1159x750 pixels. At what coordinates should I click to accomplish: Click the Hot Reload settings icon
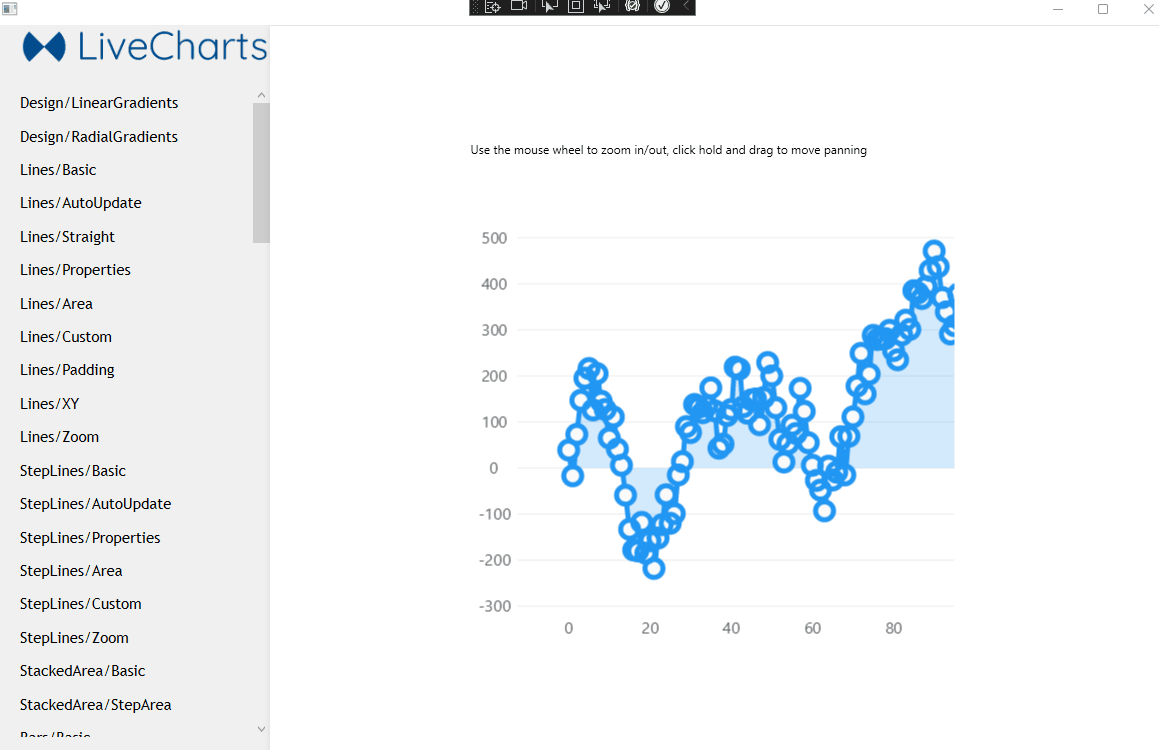[x=632, y=6]
